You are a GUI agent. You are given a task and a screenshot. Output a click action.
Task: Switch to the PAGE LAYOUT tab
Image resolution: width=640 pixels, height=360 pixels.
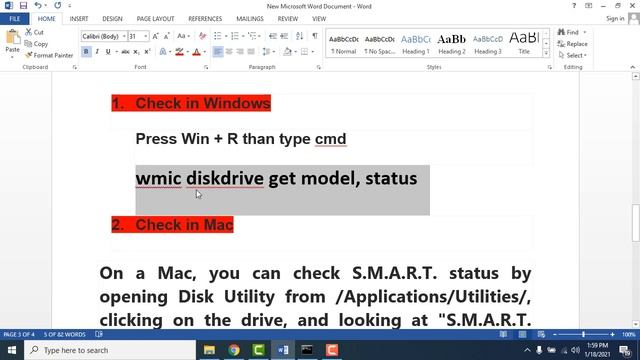point(156,19)
